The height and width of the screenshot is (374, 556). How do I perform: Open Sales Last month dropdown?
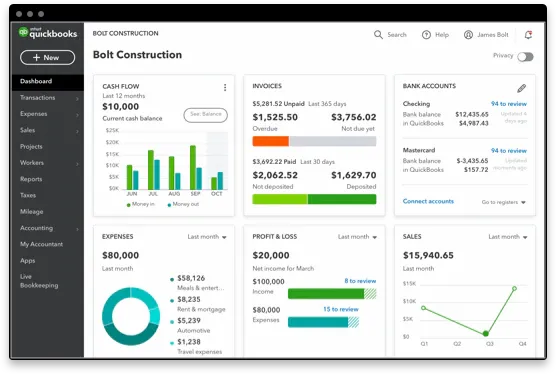[508, 237]
